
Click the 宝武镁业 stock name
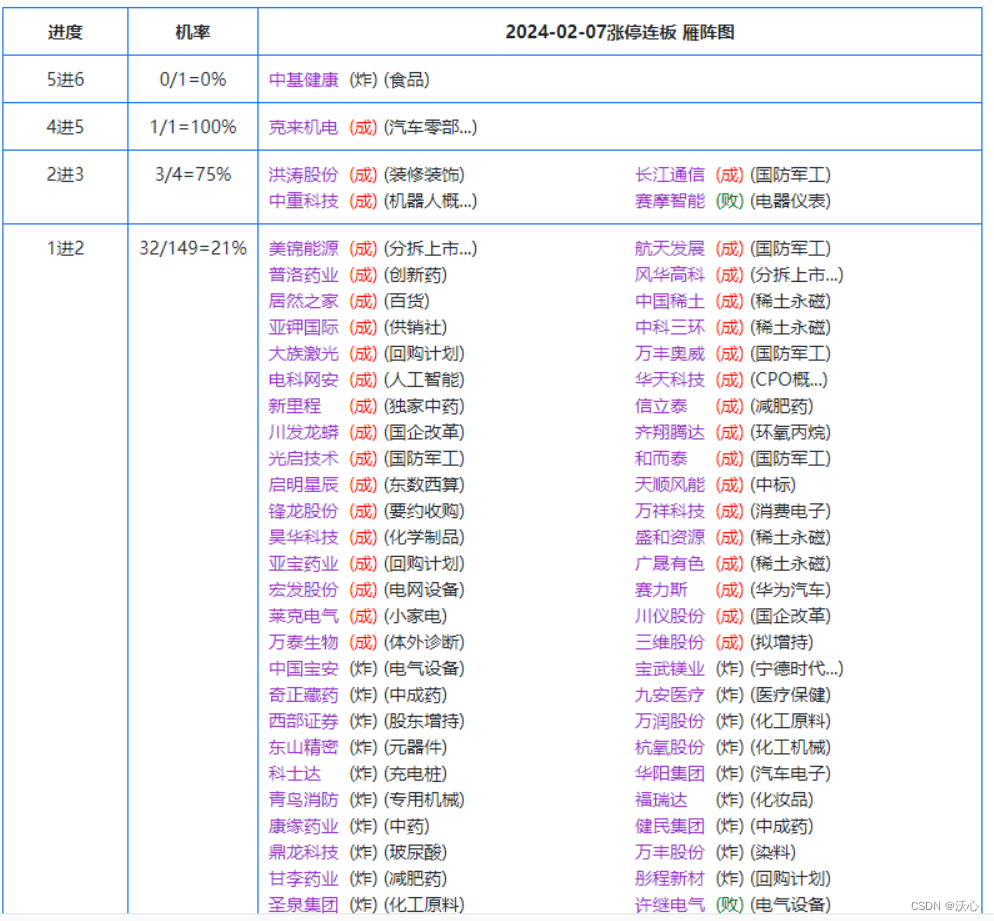[x=670, y=669]
